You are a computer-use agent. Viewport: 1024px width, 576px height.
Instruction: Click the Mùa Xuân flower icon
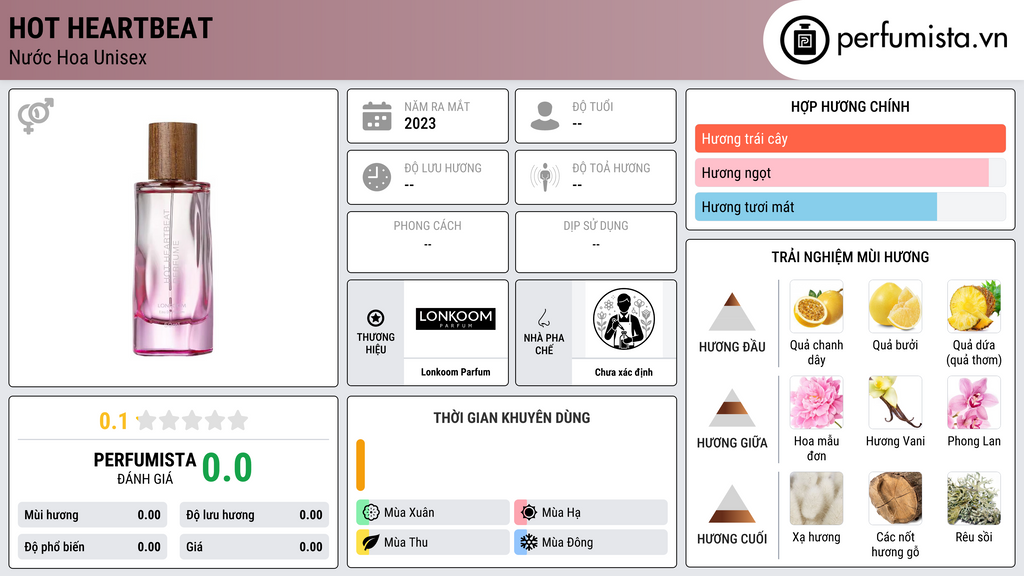[x=371, y=512]
